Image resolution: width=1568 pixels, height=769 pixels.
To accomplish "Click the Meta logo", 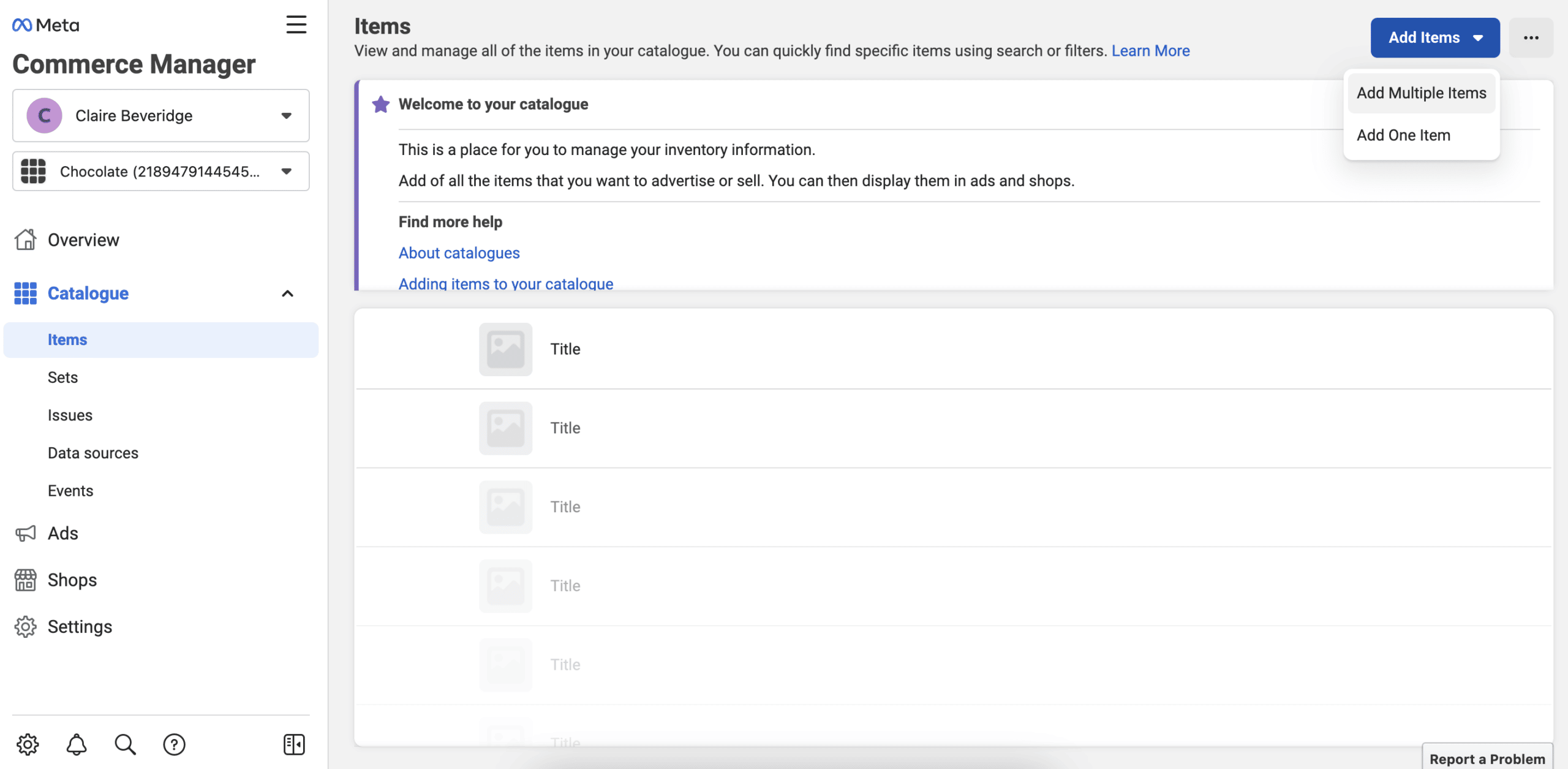I will tap(46, 25).
